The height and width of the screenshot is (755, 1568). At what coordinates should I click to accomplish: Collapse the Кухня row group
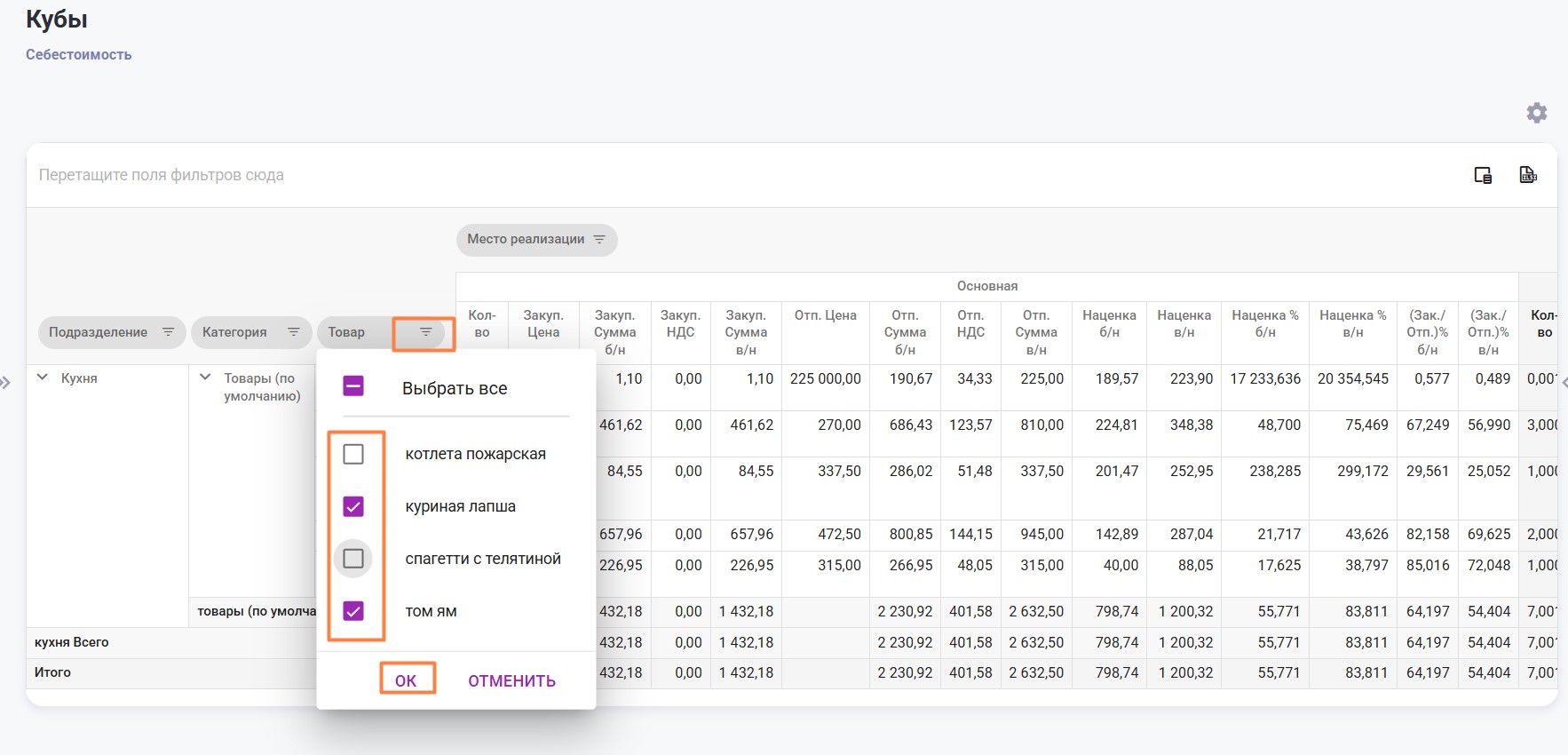pos(42,377)
